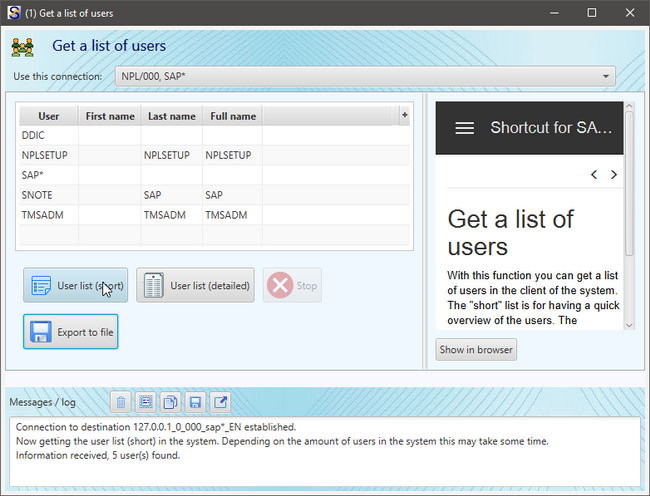The height and width of the screenshot is (496, 650).
Task: Sort the table by the User column header
Action: (x=48, y=116)
